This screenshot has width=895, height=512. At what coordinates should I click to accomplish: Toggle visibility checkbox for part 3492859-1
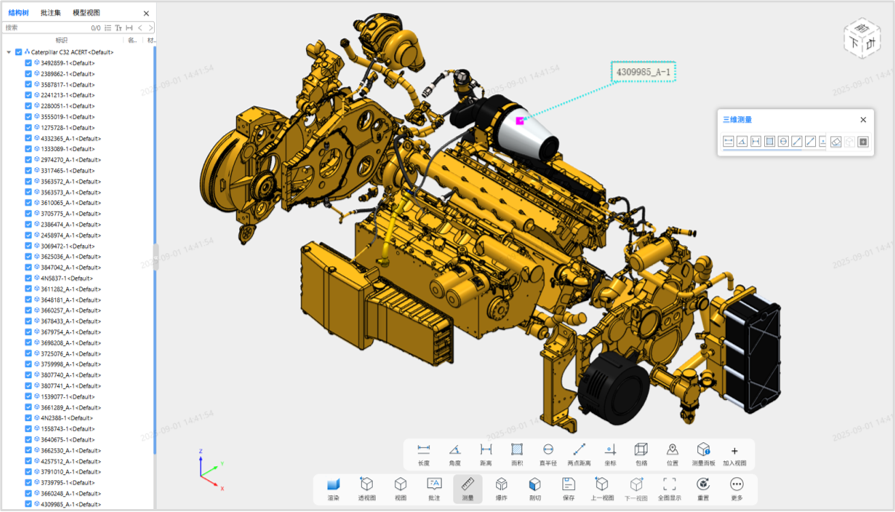[x=29, y=63]
